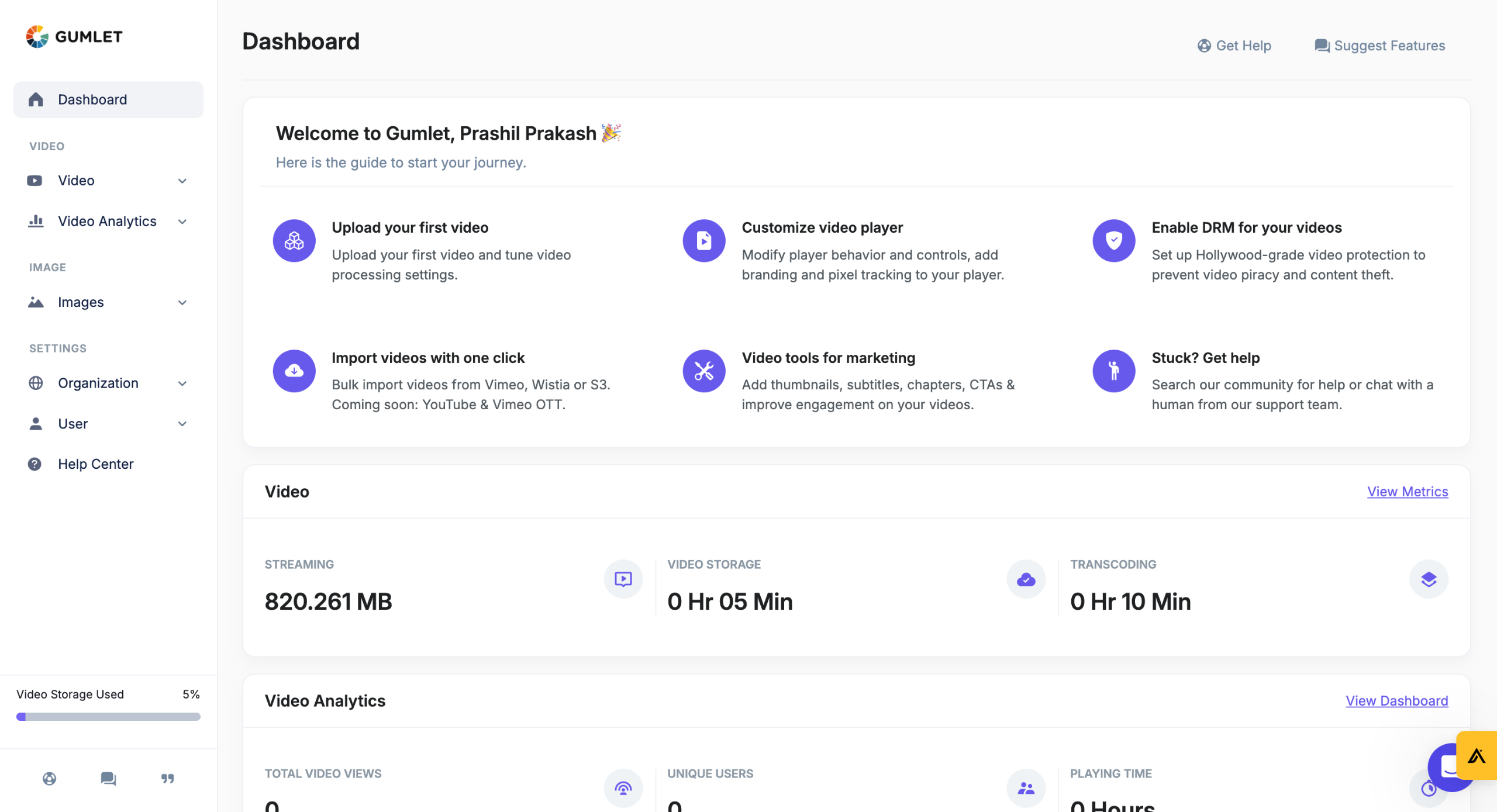Click the chat bubbles icon in sidebar footer

108,779
